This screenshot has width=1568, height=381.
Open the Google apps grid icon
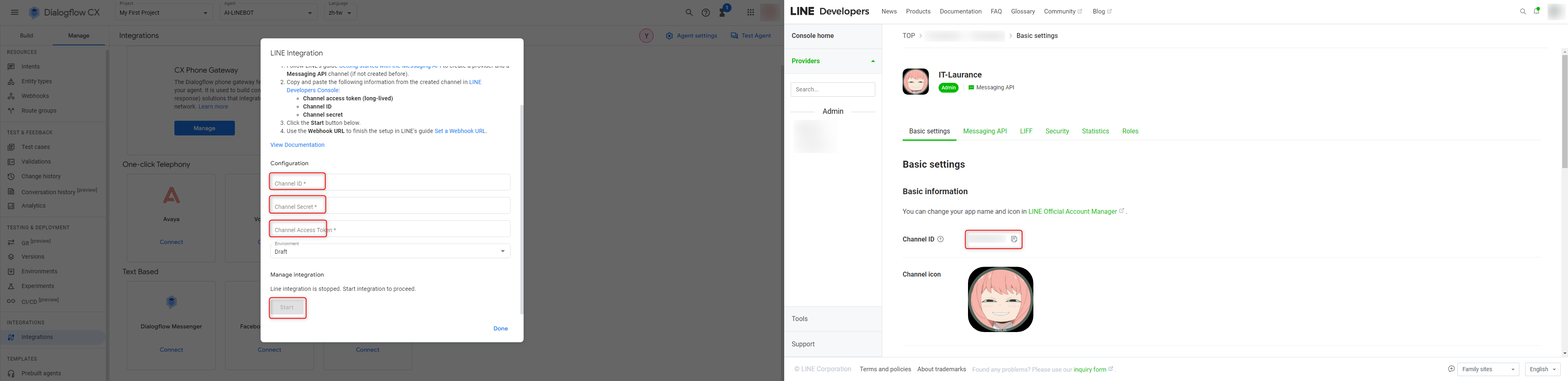tap(751, 12)
